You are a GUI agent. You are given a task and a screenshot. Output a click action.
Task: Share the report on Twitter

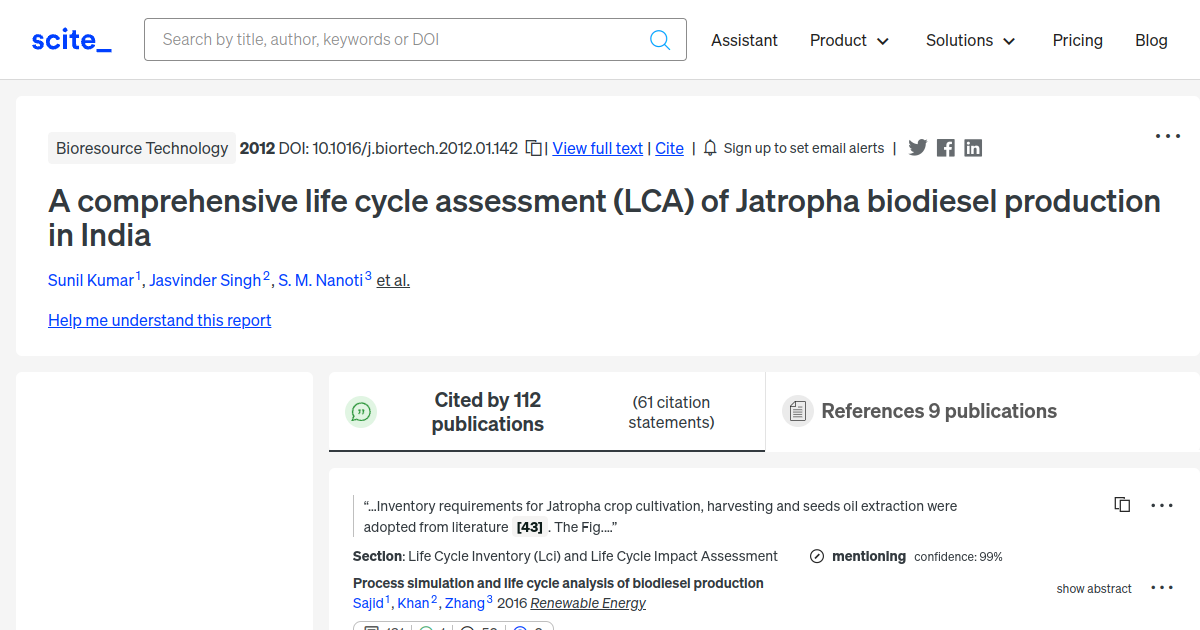[x=917, y=147]
